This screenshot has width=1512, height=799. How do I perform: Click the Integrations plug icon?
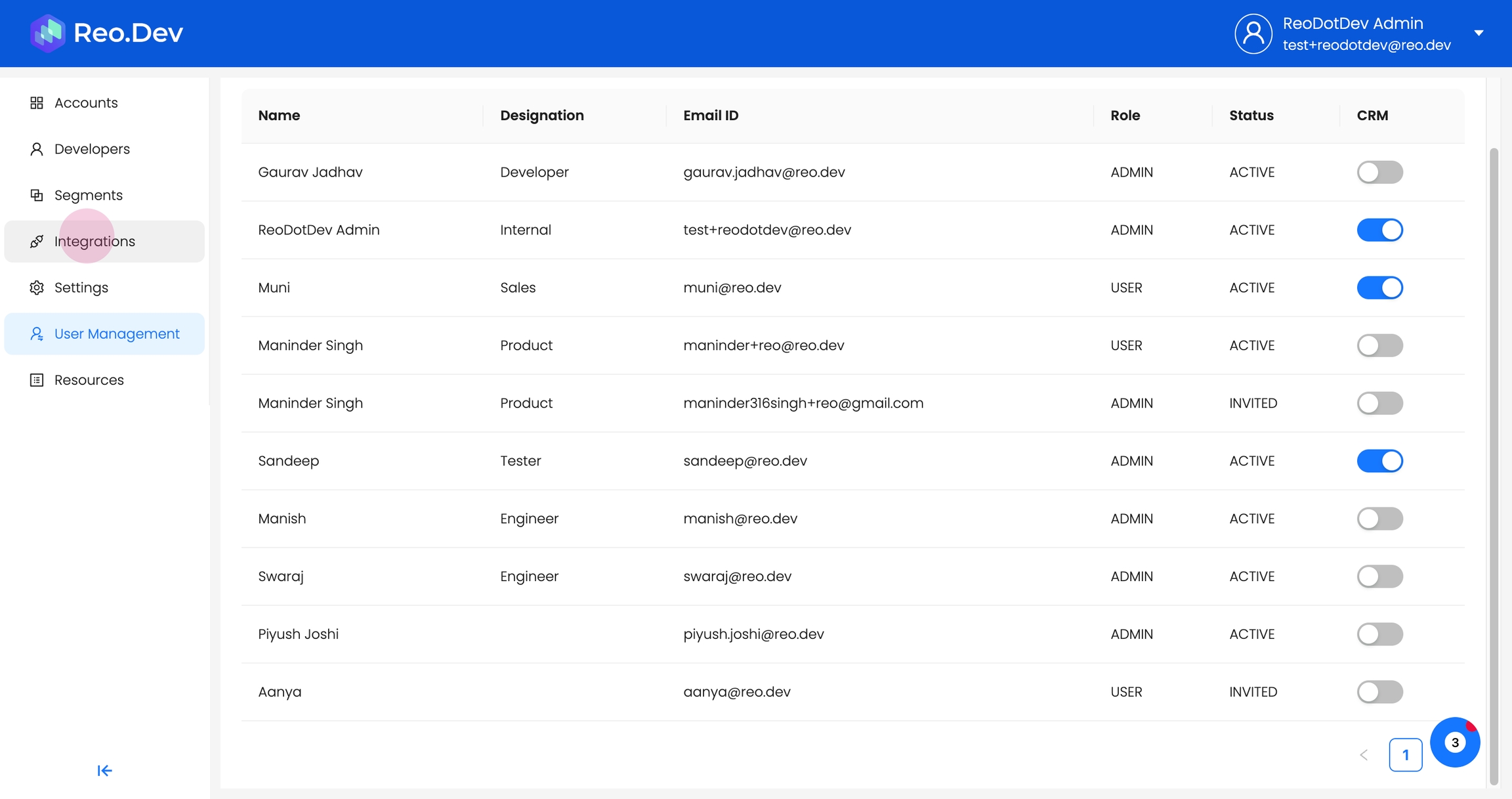[x=37, y=242]
